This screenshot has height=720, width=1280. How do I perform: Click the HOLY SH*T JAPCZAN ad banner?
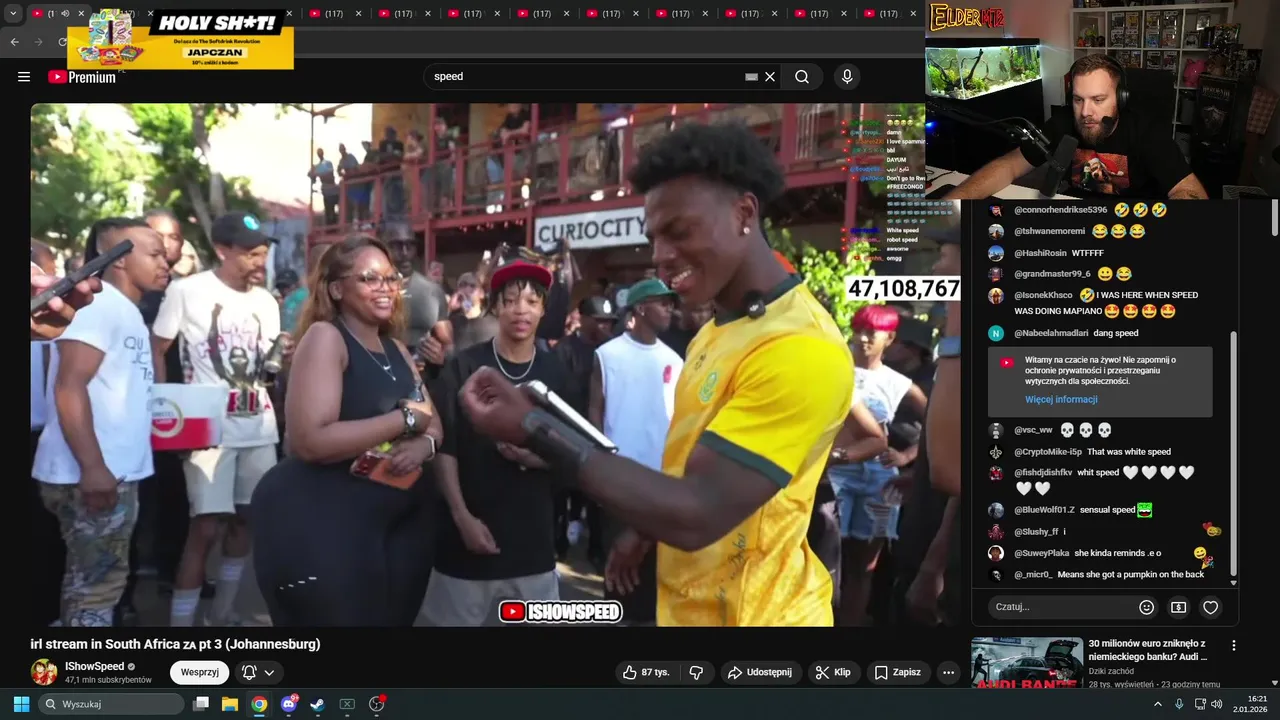click(181, 38)
